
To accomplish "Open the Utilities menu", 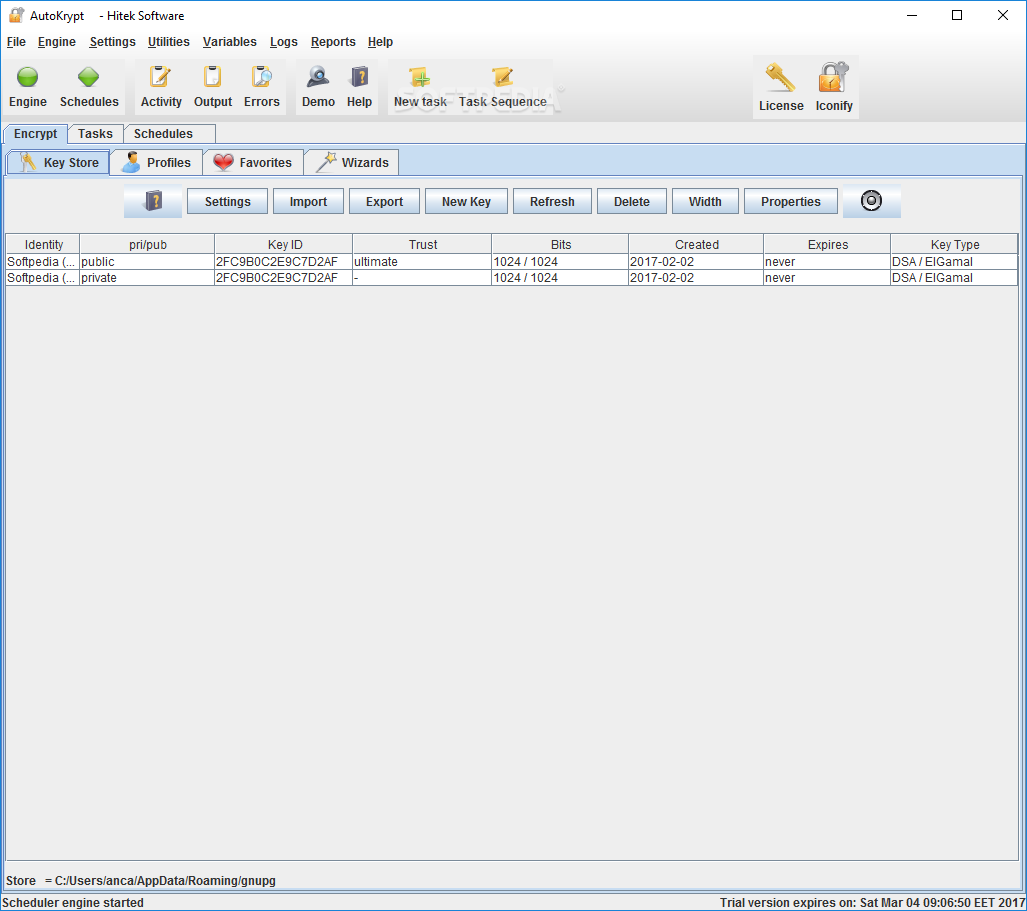I will pyautogui.click(x=168, y=42).
